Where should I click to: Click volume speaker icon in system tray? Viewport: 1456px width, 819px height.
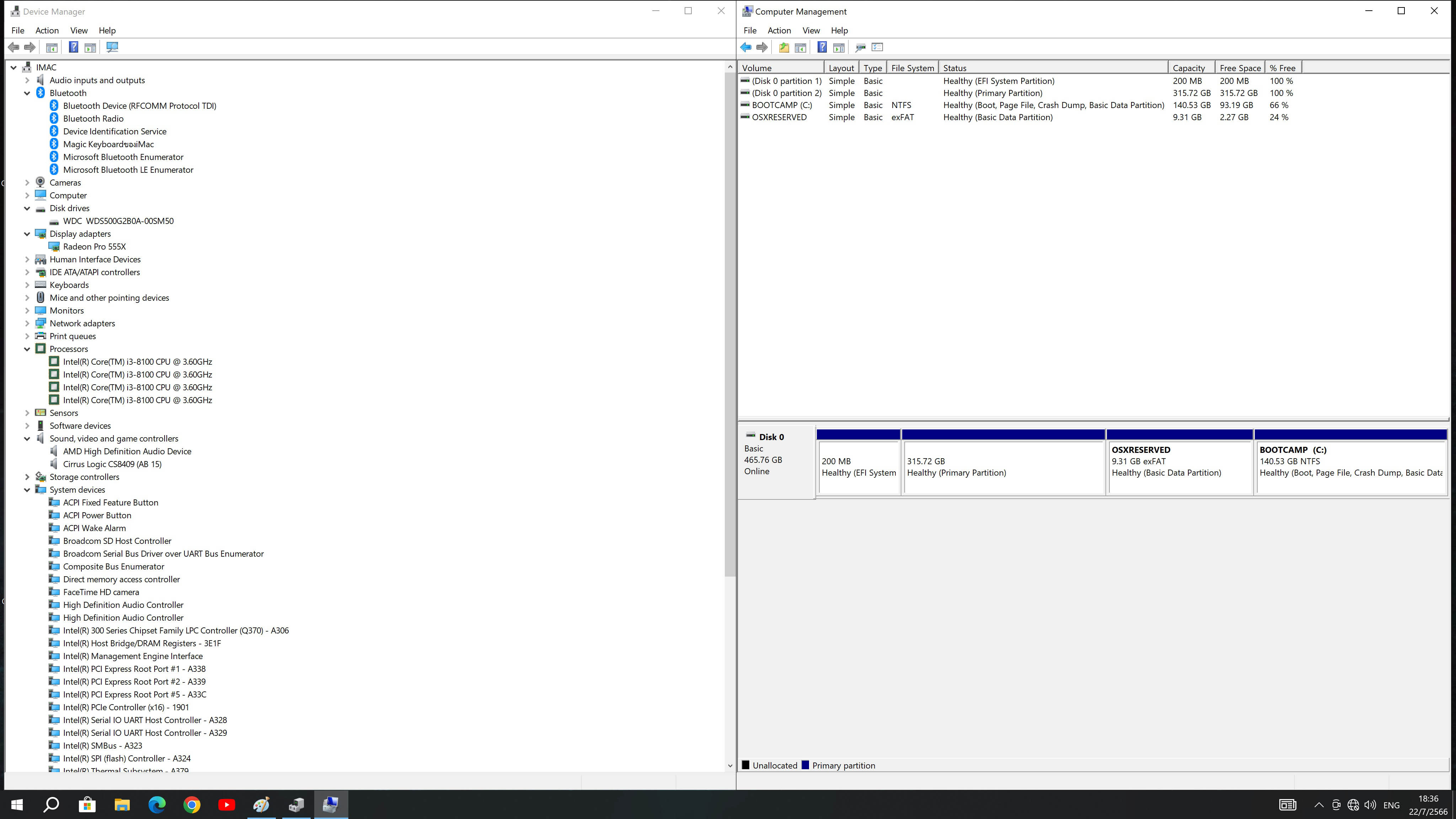1370,805
